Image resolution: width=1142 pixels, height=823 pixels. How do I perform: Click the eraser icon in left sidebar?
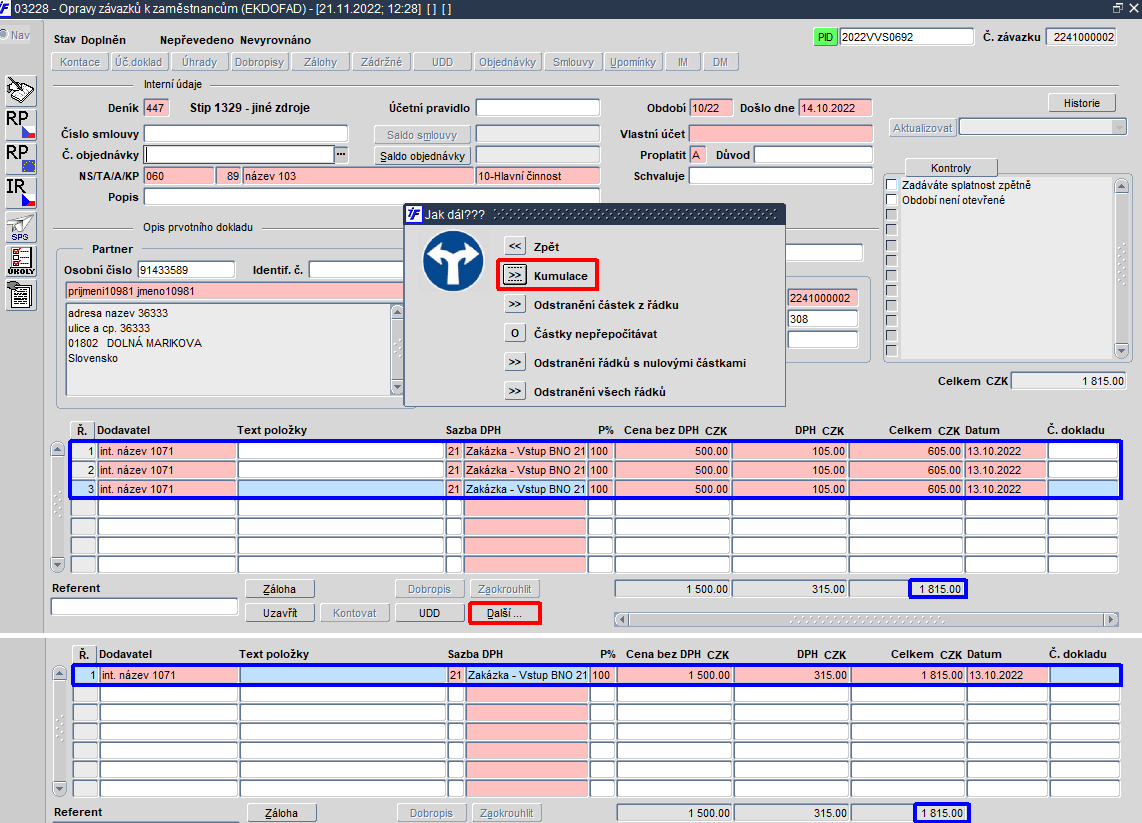pos(20,91)
